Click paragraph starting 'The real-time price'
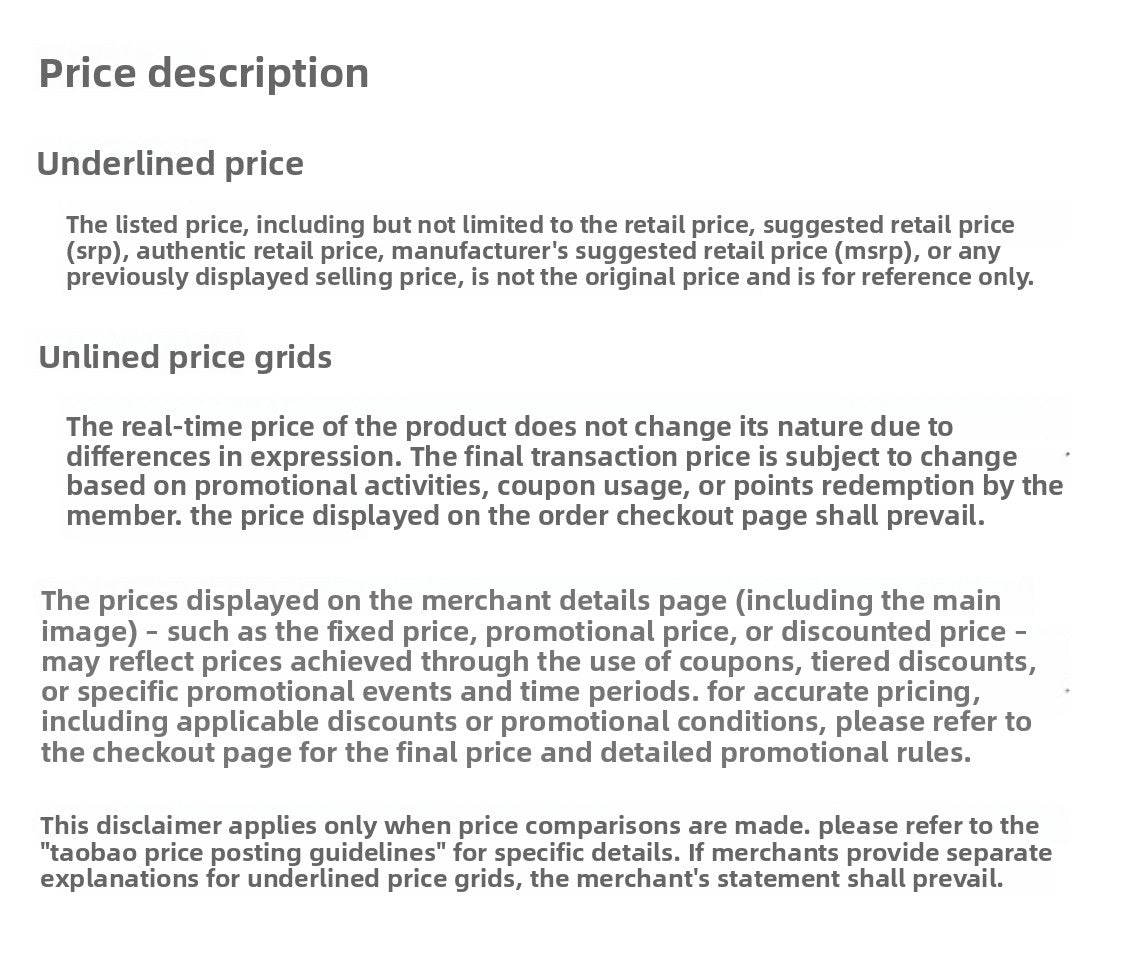This screenshot has height=960, width=1125. [x=565, y=471]
